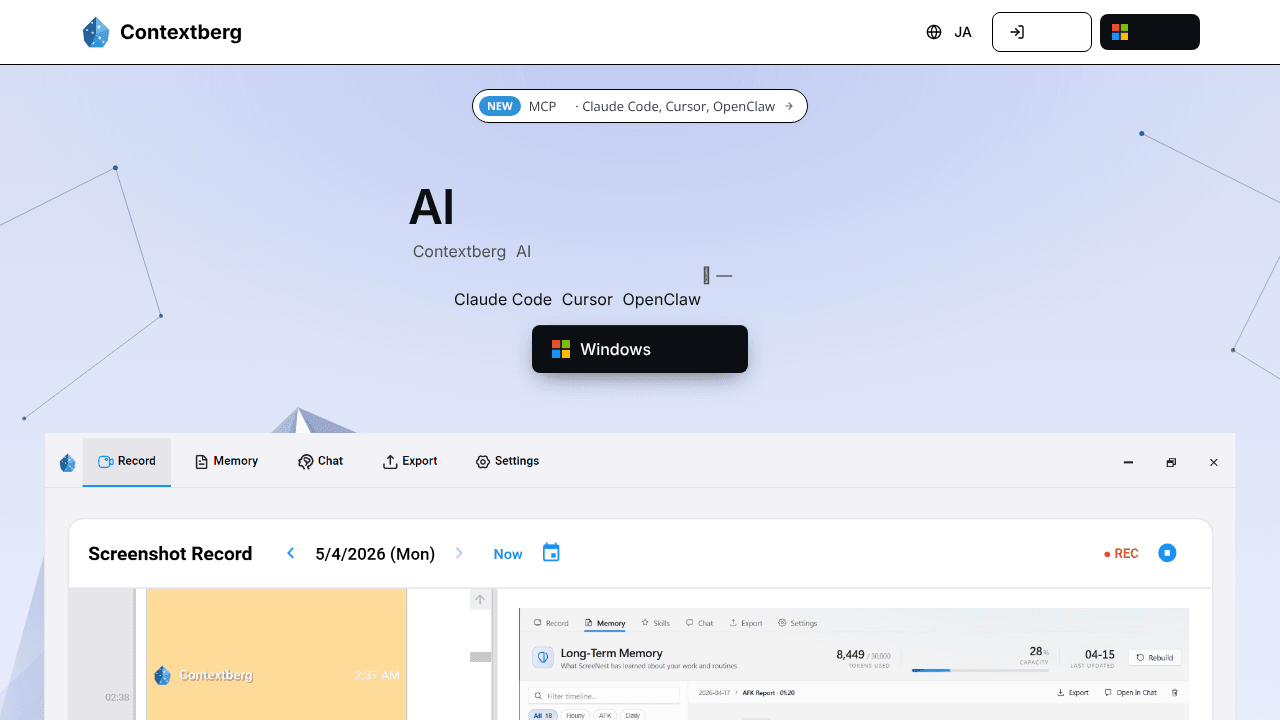Go to next day with right chevron
1280x720 pixels.
pos(459,553)
